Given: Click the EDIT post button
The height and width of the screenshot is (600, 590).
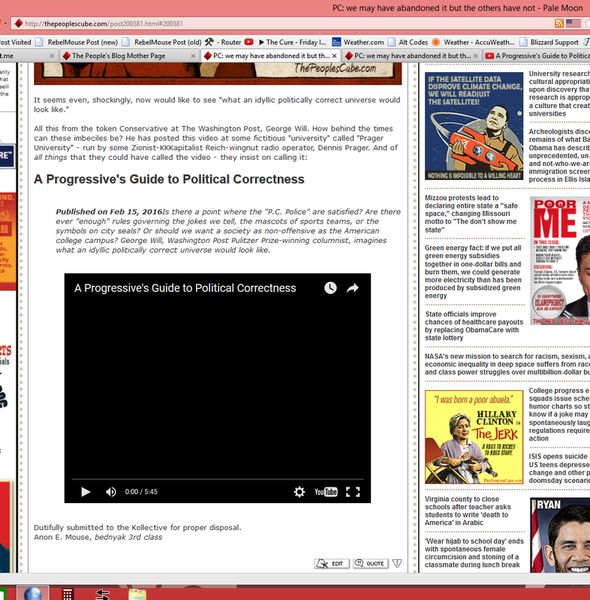Looking at the screenshot, I should coord(332,564).
